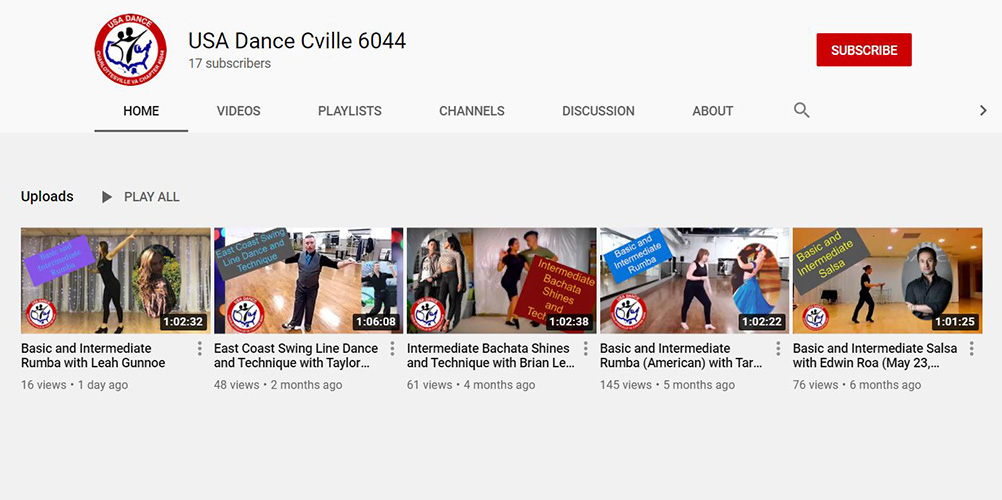Open title Intermediate Bachata Shines and Technique
1002x500 pixels.
[x=491, y=355]
